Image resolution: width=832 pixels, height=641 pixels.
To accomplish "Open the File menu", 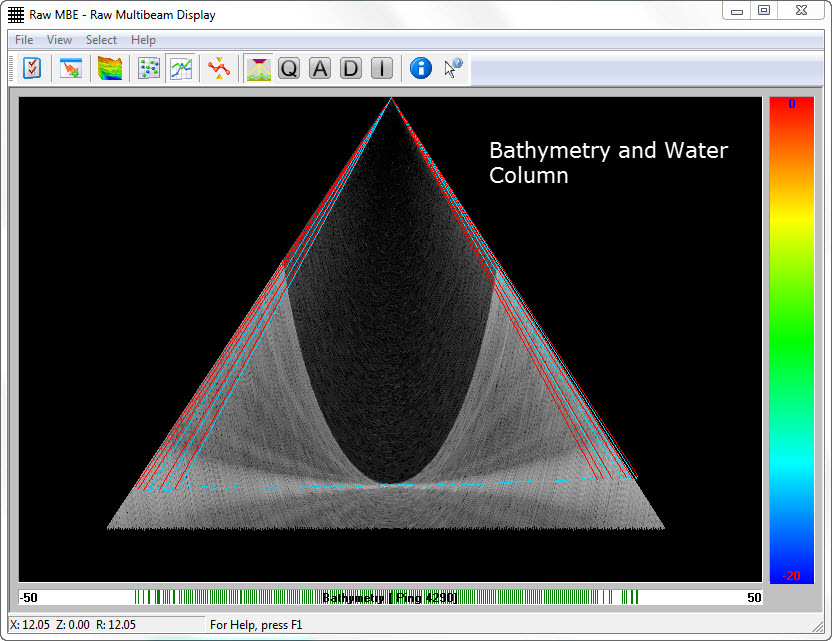I will (24, 40).
